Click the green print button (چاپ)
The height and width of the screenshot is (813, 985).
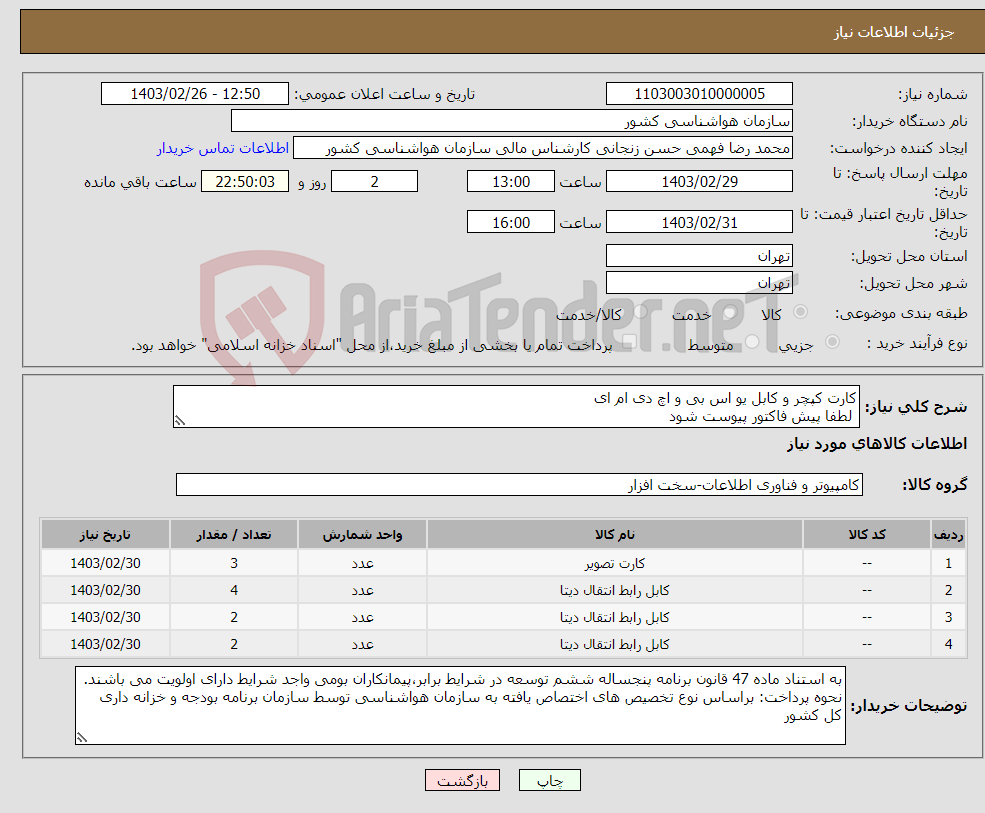[550, 780]
